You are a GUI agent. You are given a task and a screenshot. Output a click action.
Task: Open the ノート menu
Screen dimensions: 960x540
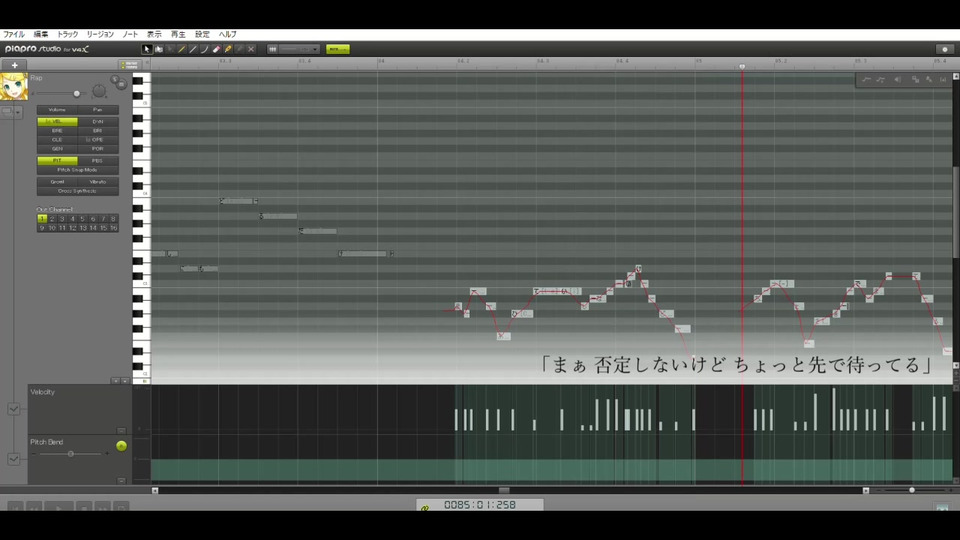(130, 34)
